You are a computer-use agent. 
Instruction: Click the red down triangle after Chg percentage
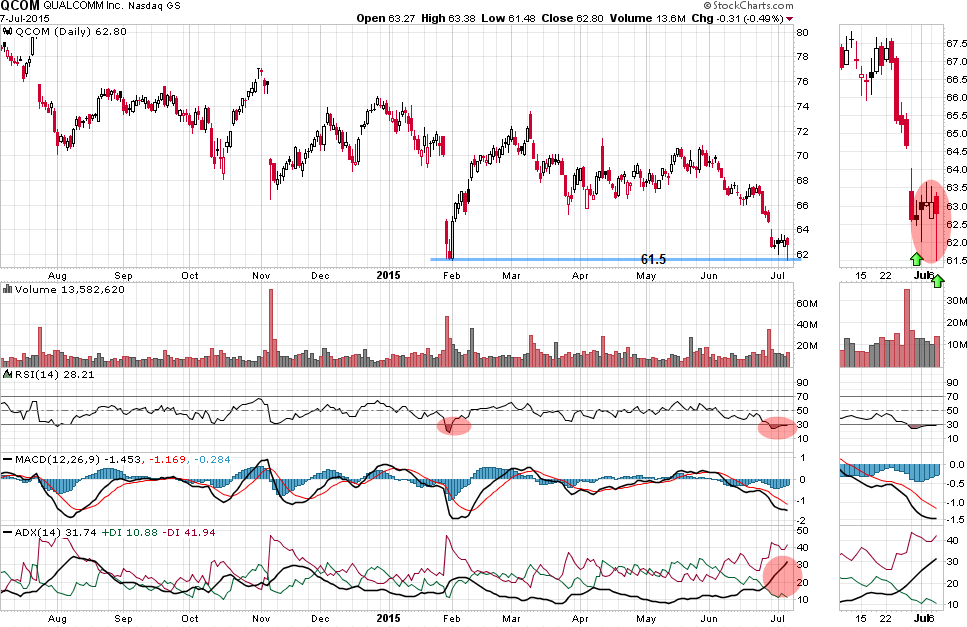pos(790,19)
